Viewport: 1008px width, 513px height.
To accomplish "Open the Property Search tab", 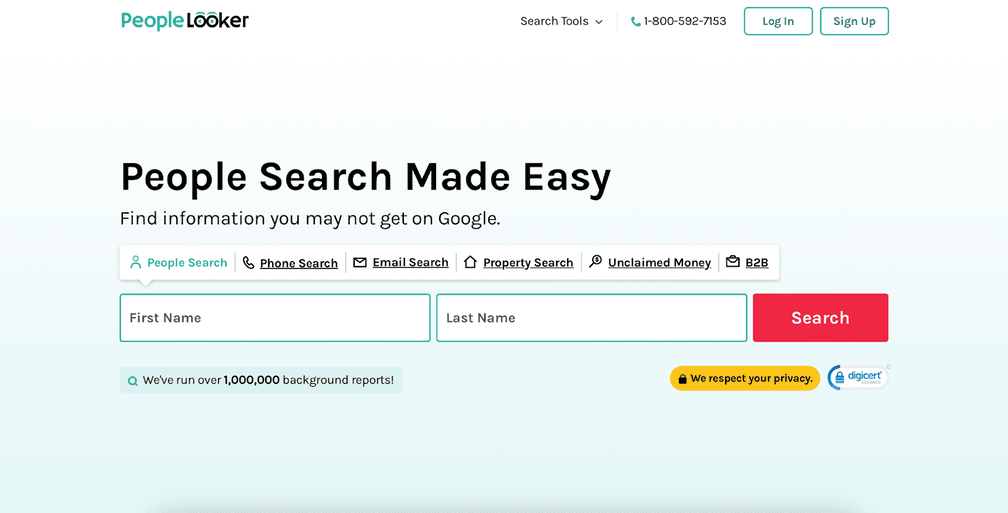I will (528, 263).
